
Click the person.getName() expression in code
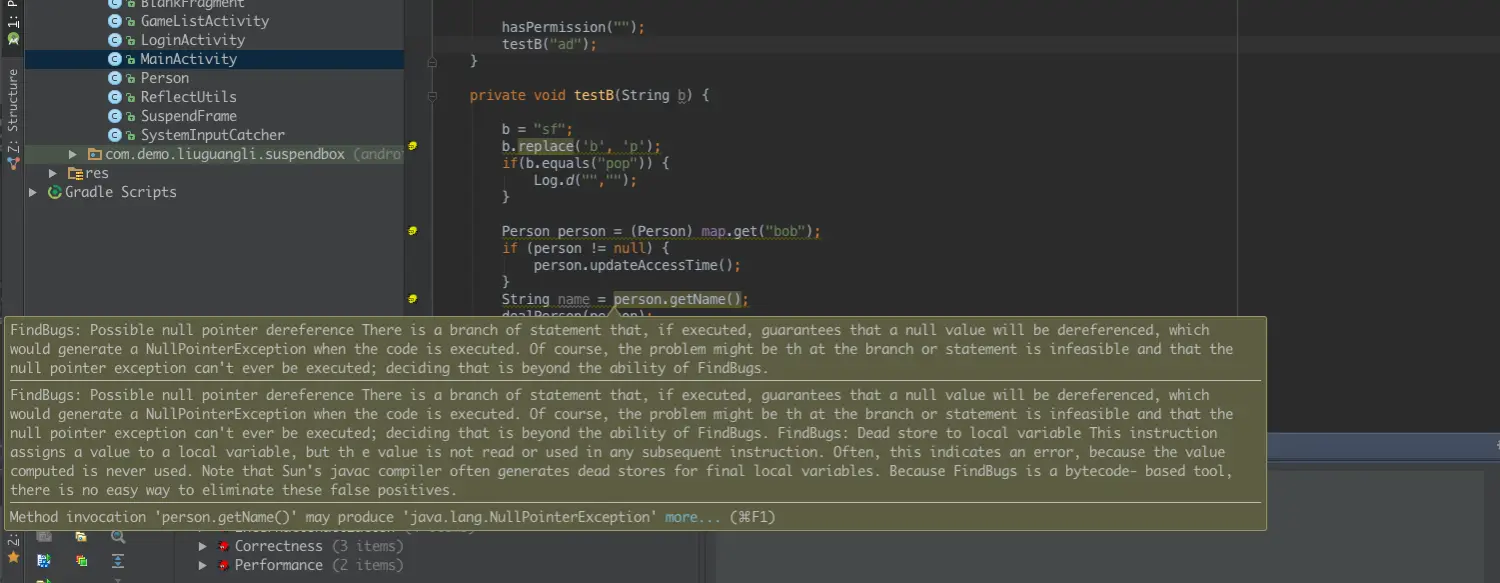679,299
